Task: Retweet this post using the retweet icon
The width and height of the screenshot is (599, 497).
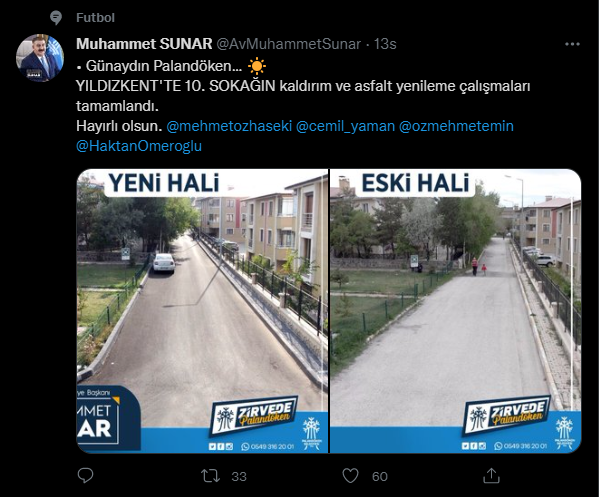Action: 210,476
